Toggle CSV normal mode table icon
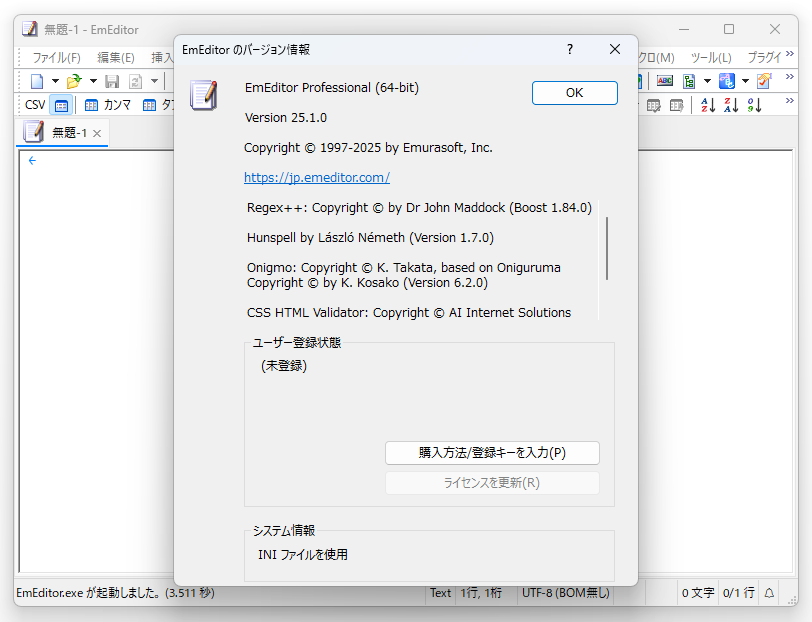 point(61,104)
